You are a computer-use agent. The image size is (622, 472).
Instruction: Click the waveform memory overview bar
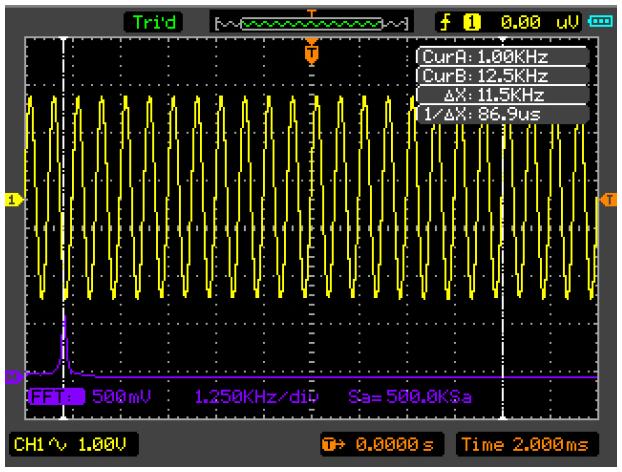point(311,23)
